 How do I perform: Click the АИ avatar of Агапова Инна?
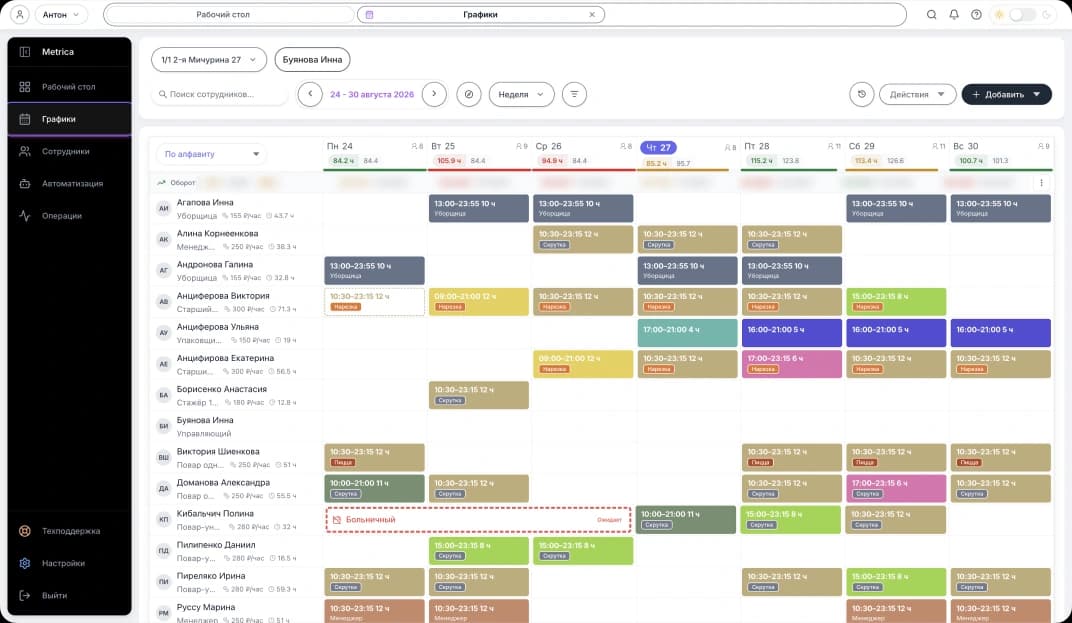[163, 209]
